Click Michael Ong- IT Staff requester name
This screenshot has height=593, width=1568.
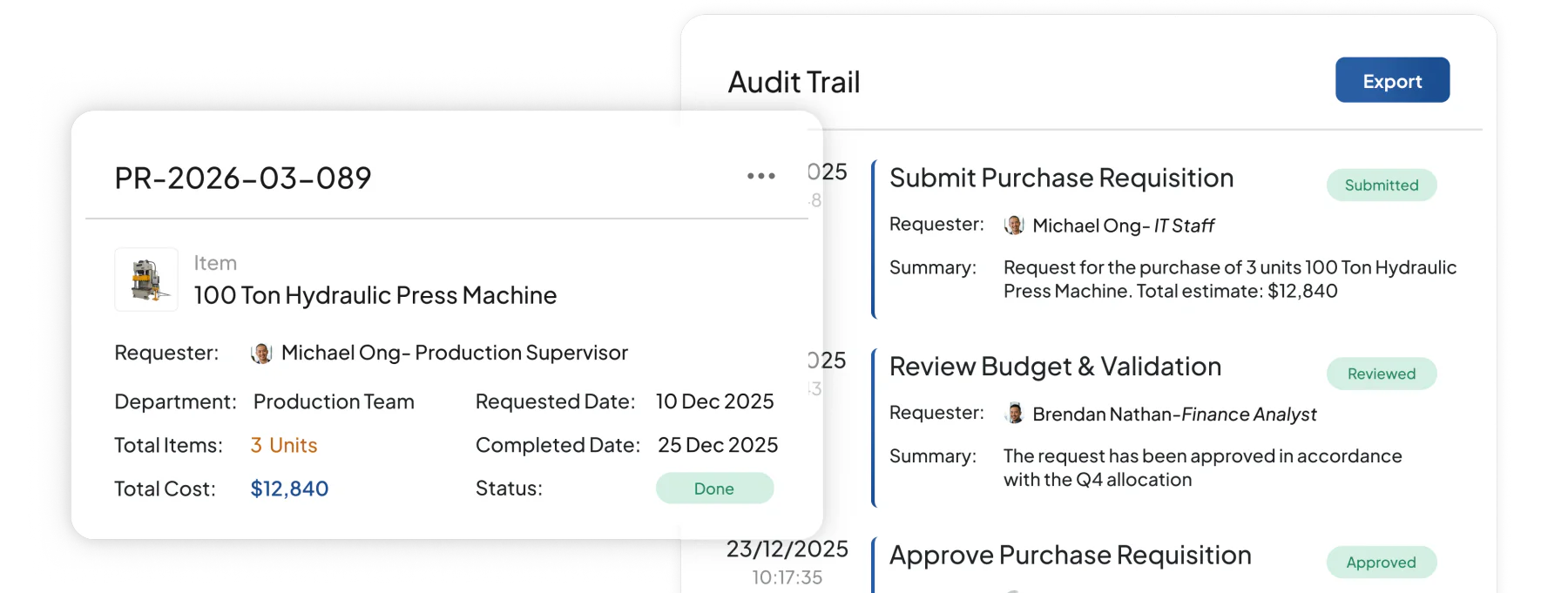[x=1123, y=226]
